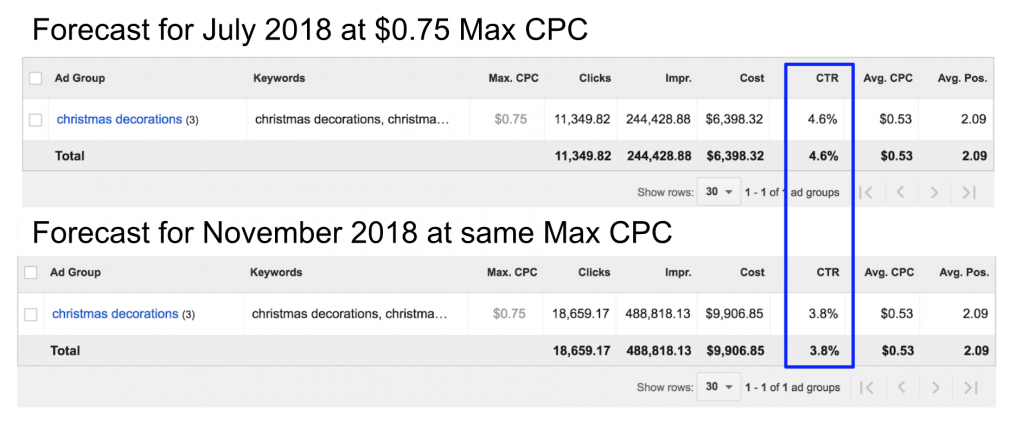The width and height of the screenshot is (1010, 429).
Task: Go to first page in November pagination
Action: tap(866, 387)
